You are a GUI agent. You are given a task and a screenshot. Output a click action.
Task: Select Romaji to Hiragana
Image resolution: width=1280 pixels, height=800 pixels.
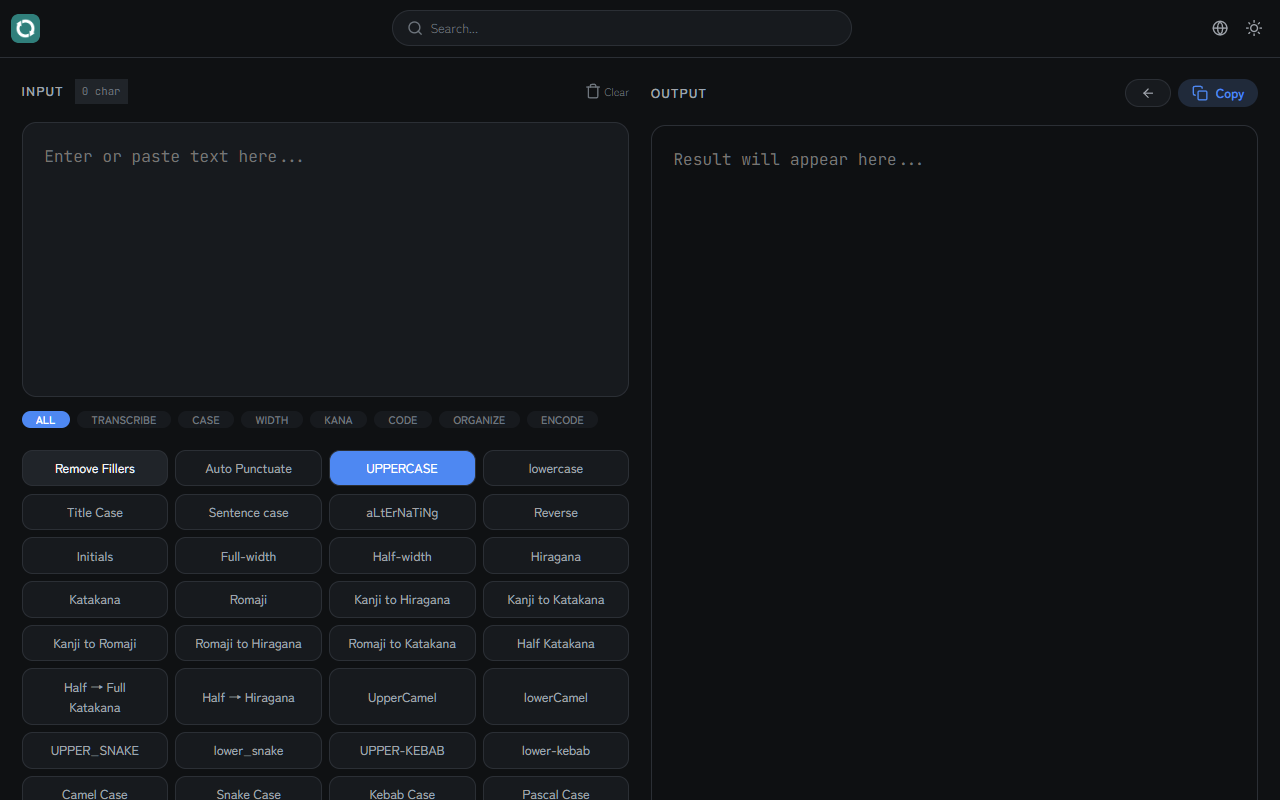pyautogui.click(x=248, y=643)
